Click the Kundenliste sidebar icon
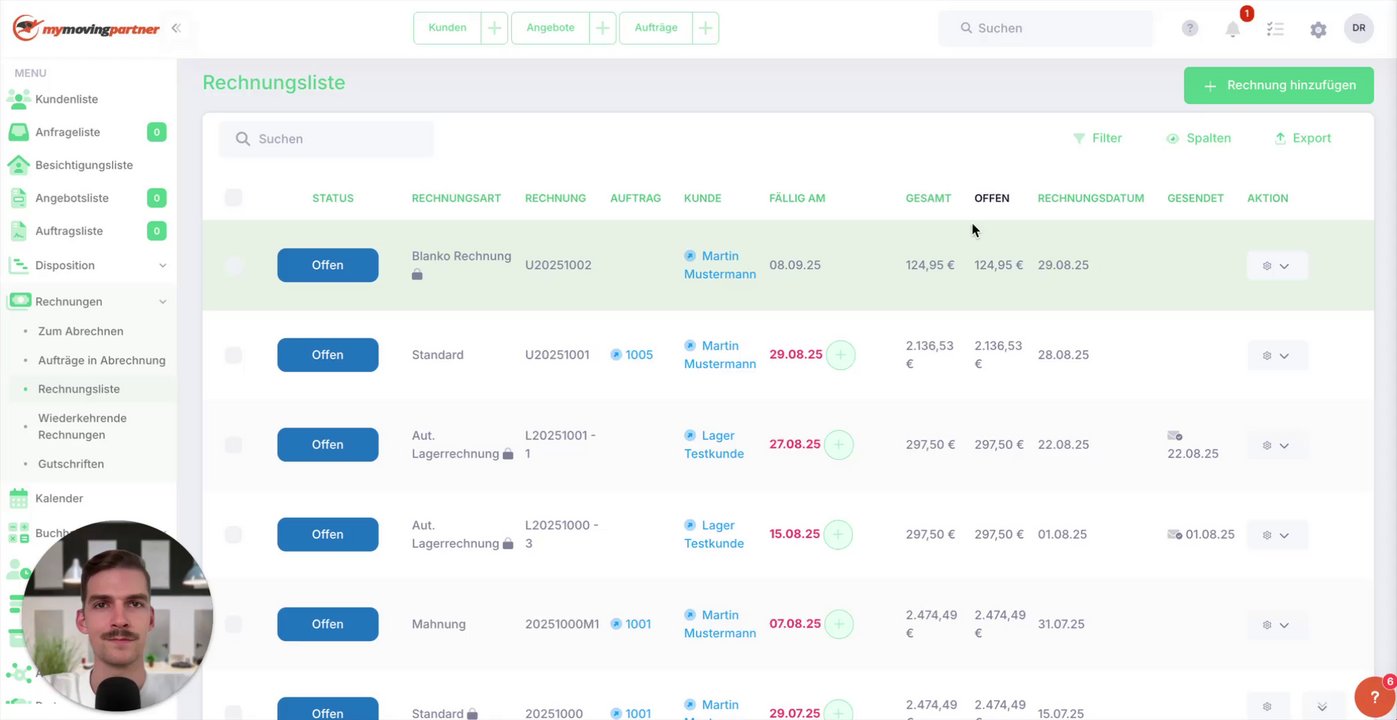 (x=18, y=99)
